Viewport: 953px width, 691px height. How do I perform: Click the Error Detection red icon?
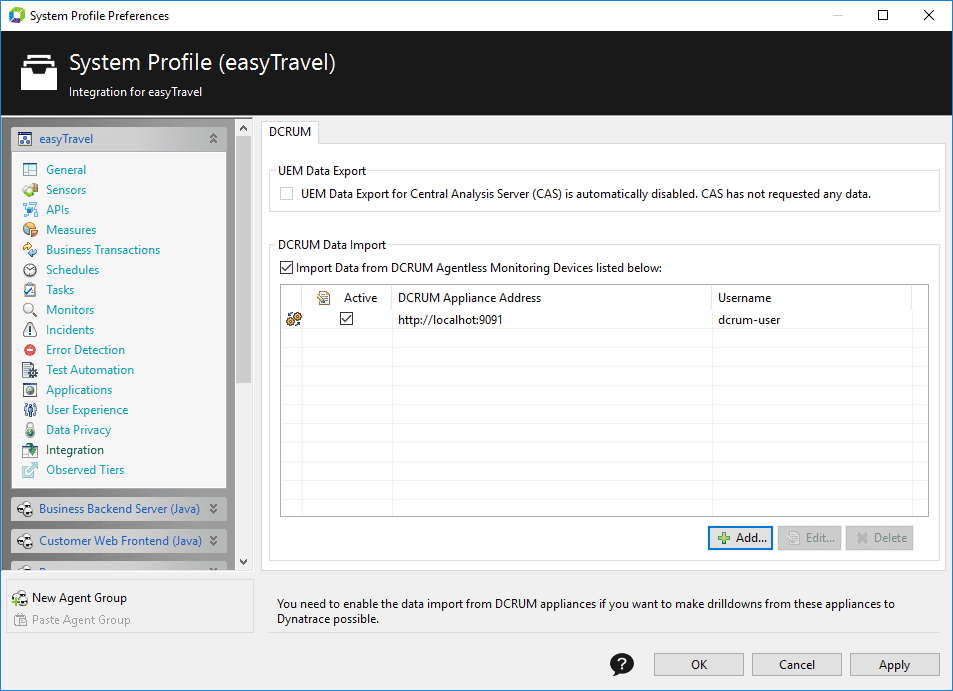point(30,350)
